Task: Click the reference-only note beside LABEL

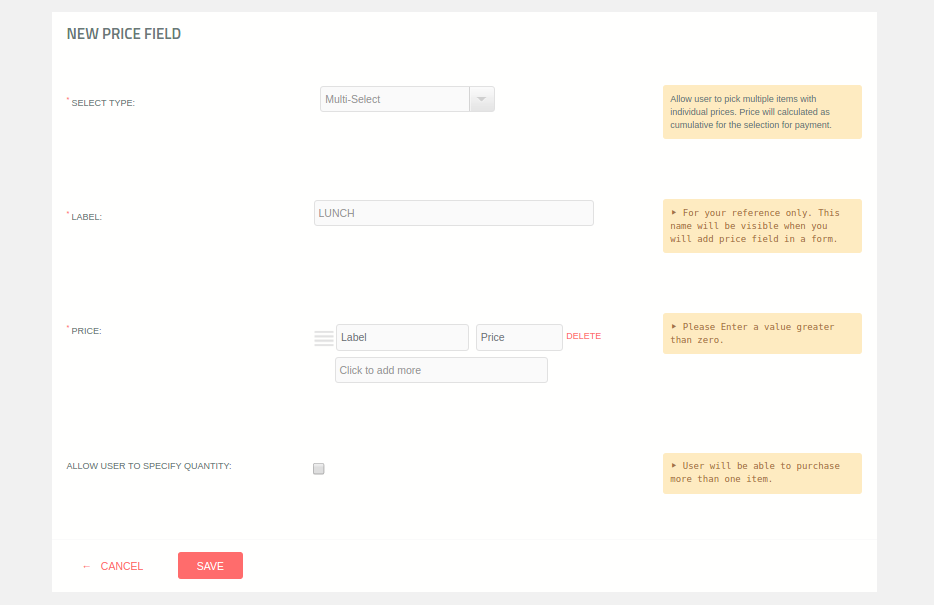Action: coord(762,226)
